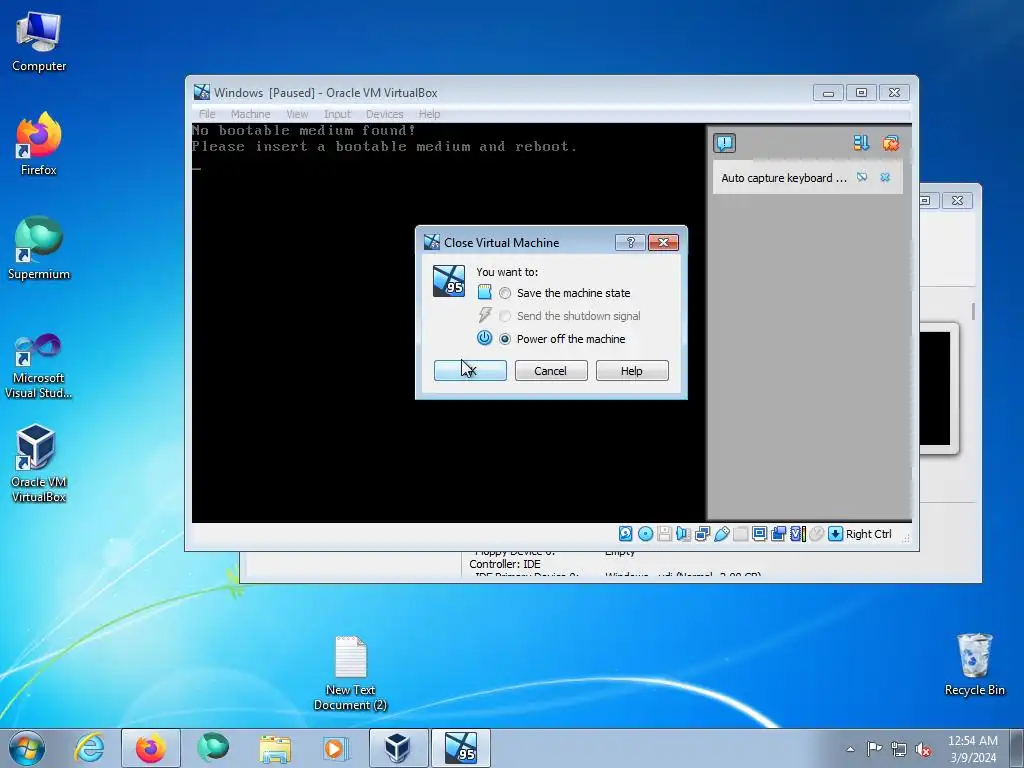Maximize the Windows [Paused] VirtualBox window
The height and width of the screenshot is (768, 1024).
click(861, 93)
